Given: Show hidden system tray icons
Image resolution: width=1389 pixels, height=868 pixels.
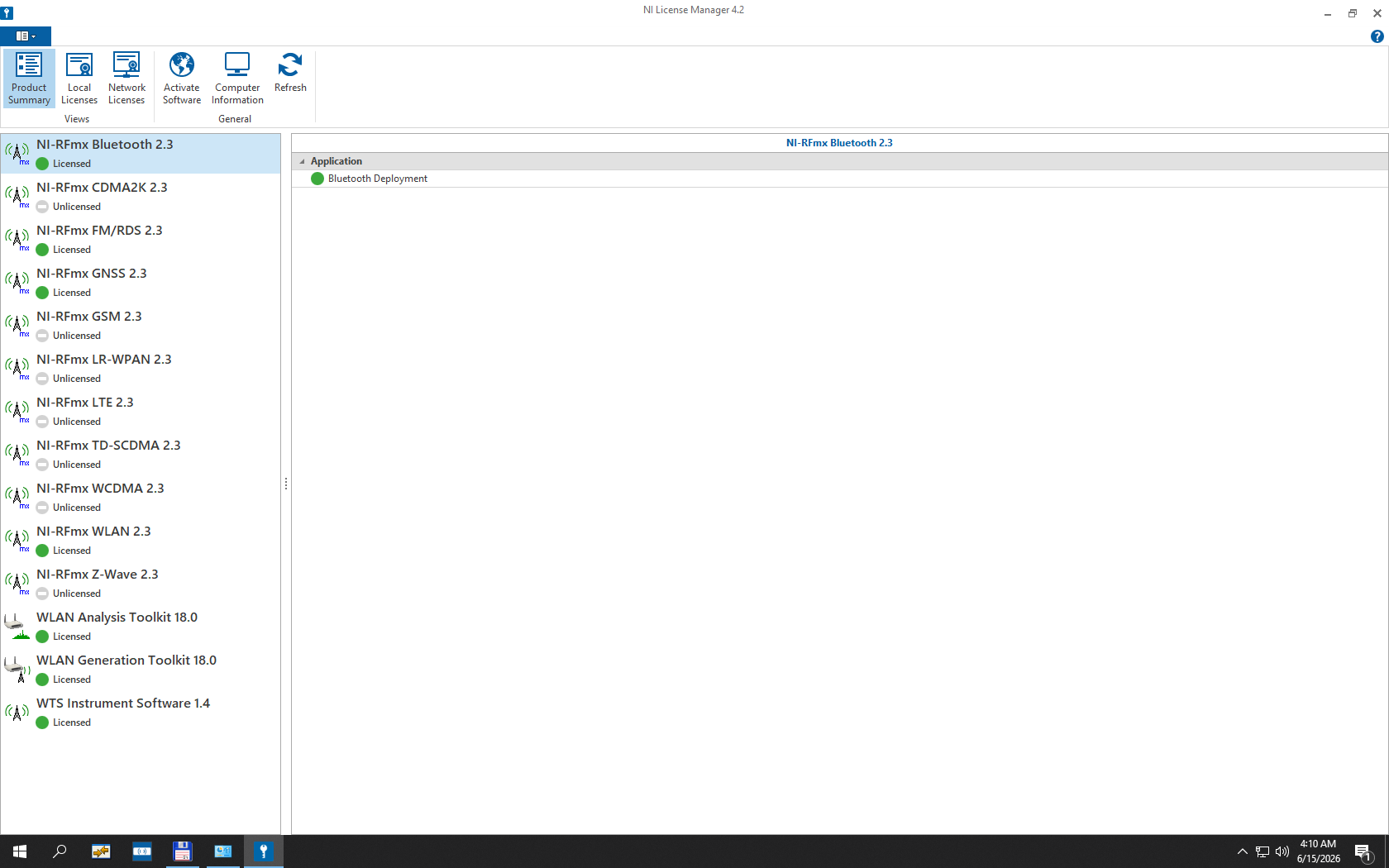Looking at the screenshot, I should point(1242,852).
